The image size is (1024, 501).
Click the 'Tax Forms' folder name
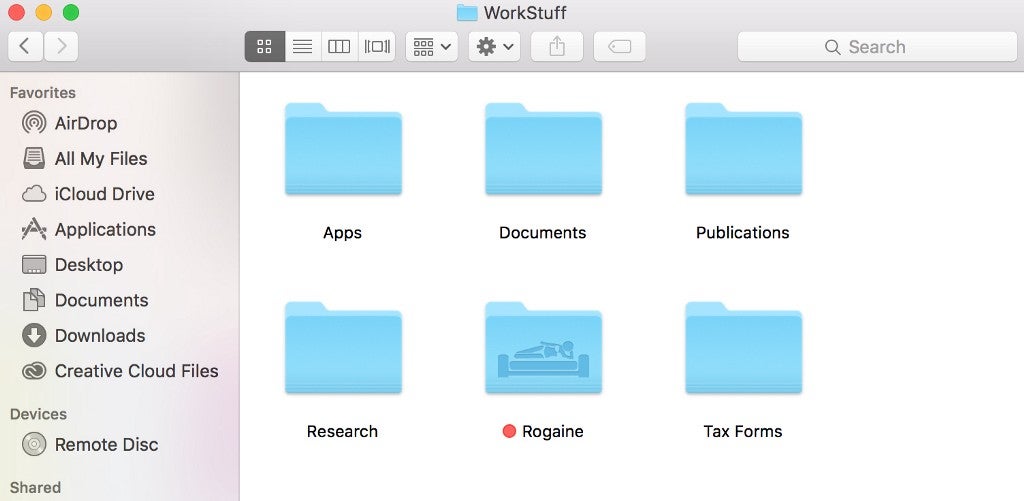pyautogui.click(x=743, y=431)
